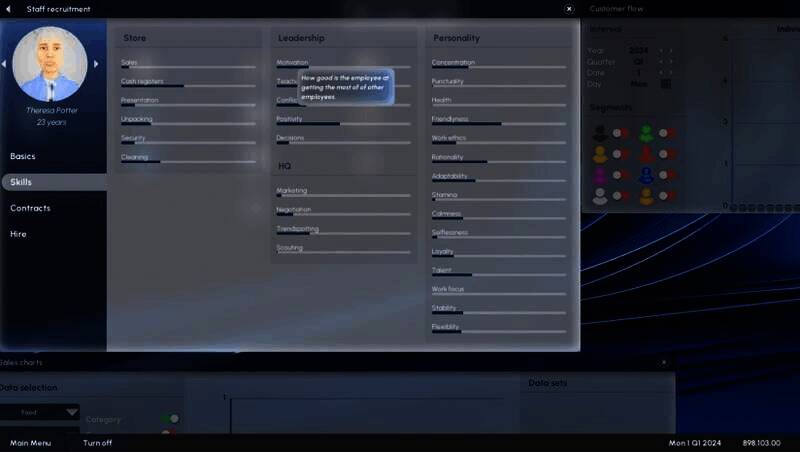Toggle the green customer segment switch

[x=666, y=133]
